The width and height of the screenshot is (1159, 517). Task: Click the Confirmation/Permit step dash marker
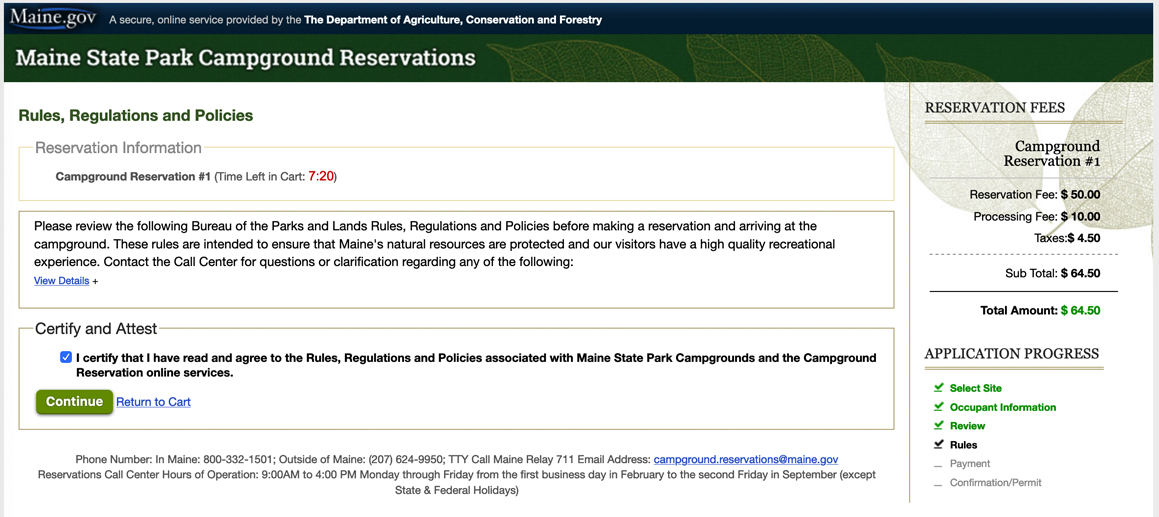click(939, 484)
